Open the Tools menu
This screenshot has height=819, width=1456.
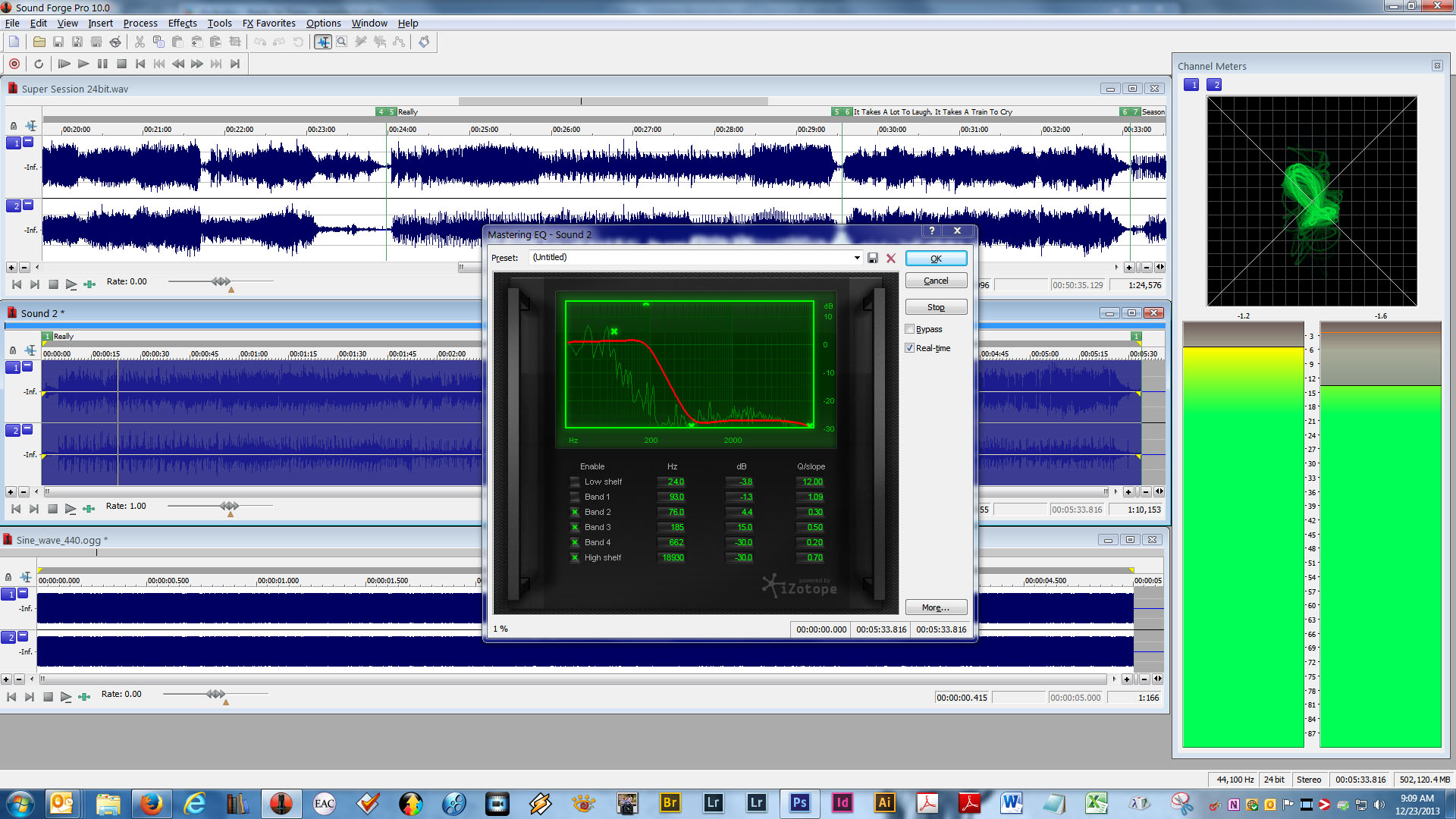pyautogui.click(x=220, y=24)
